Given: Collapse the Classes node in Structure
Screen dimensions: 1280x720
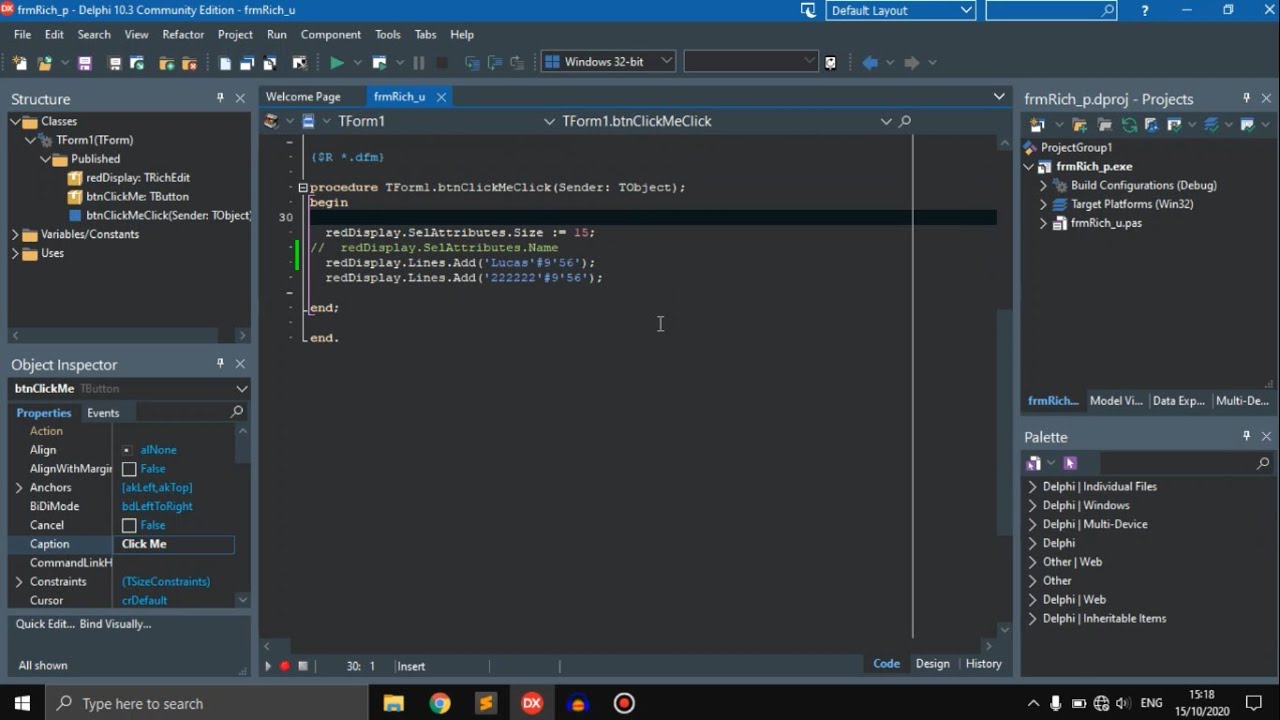Looking at the screenshot, I should [16, 121].
